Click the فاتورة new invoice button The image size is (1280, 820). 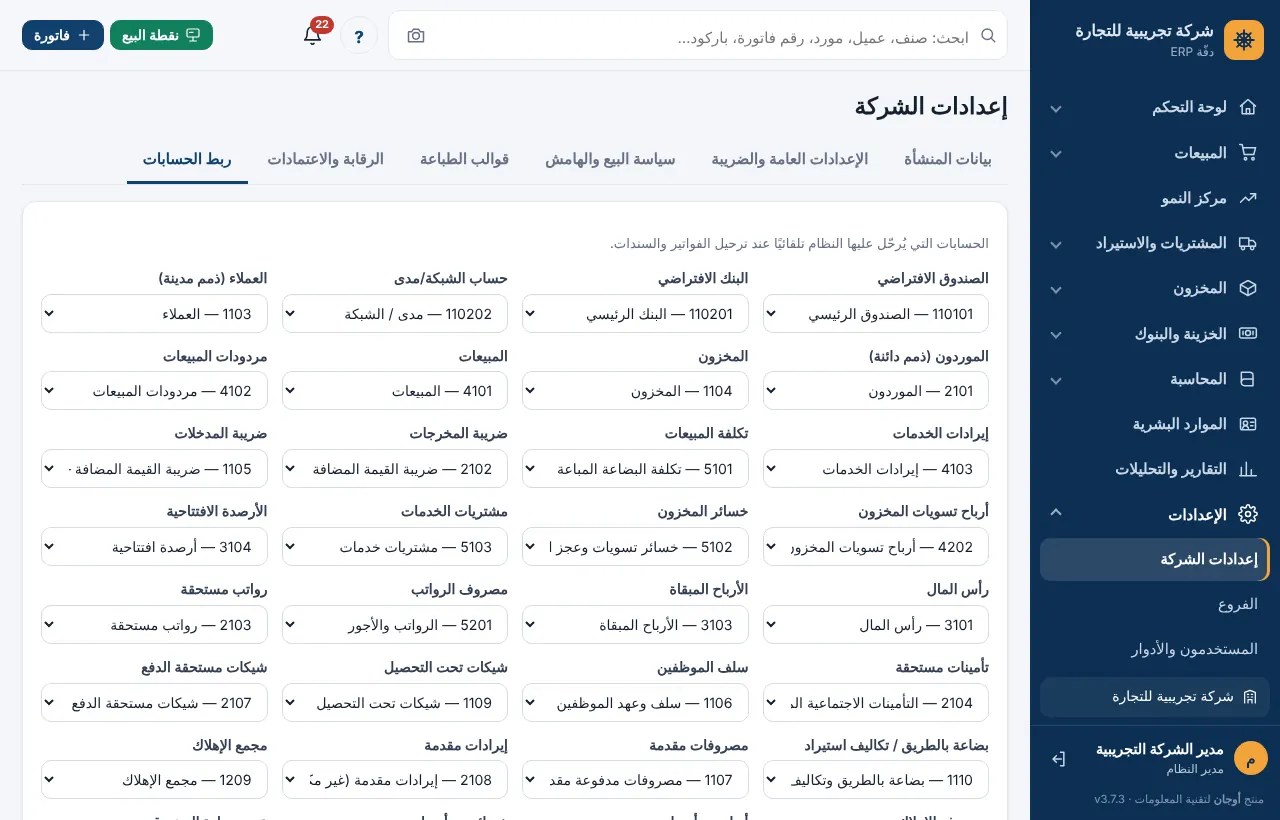tap(63, 35)
